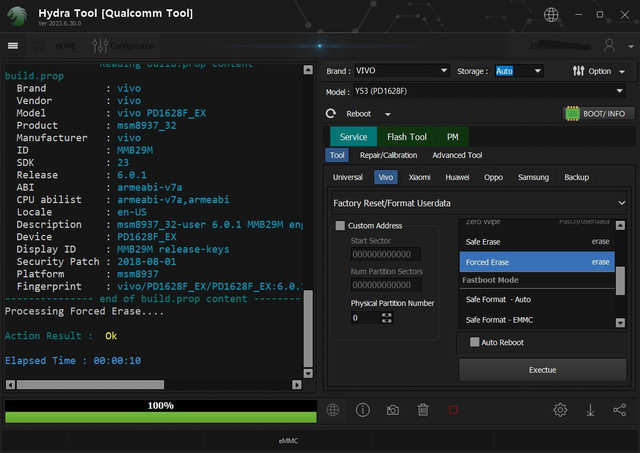The height and width of the screenshot is (453, 640).
Task: Open the info circle icon
Action: [x=362, y=410]
